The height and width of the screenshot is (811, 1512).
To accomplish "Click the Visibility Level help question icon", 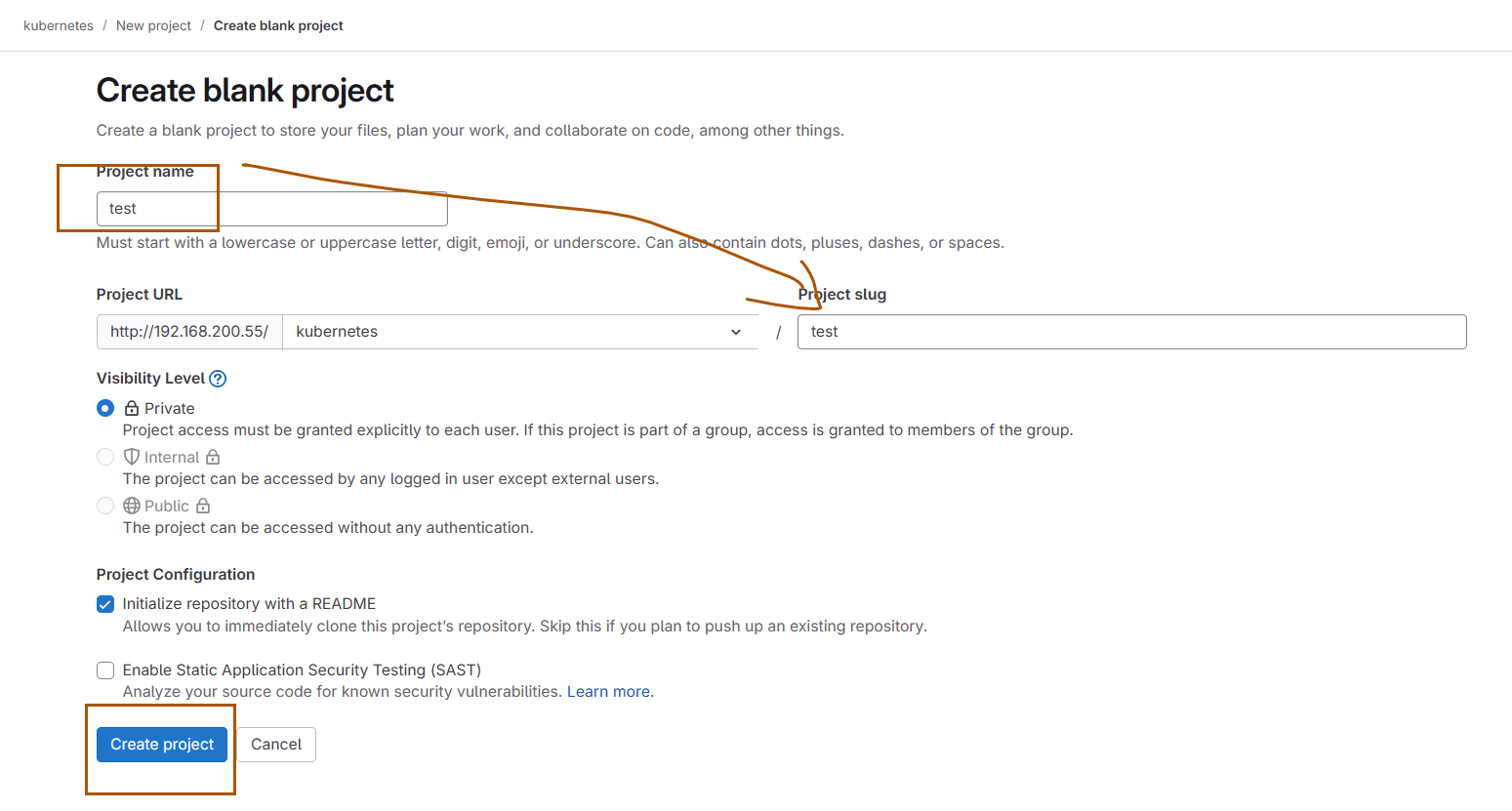I will click(218, 379).
